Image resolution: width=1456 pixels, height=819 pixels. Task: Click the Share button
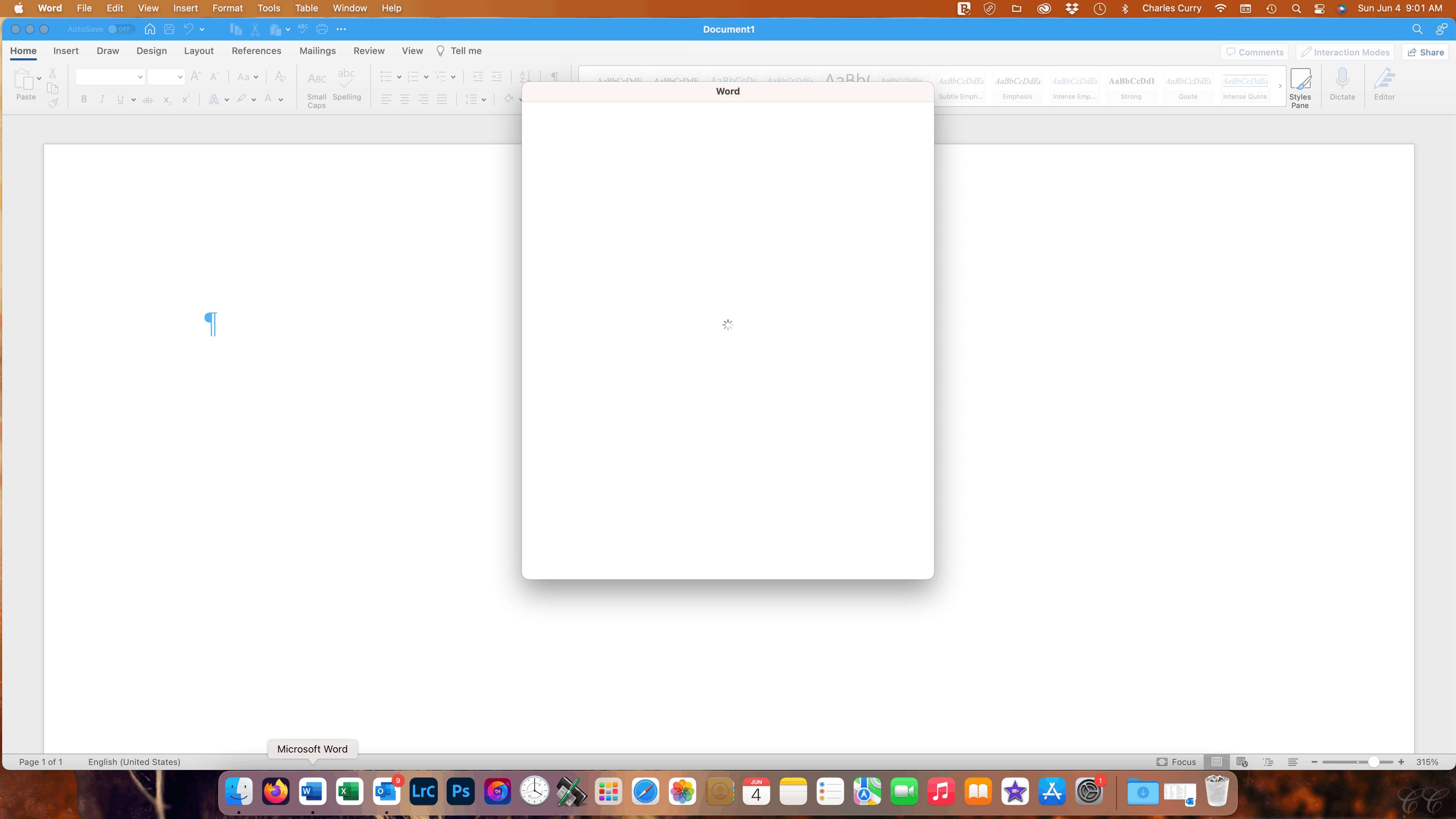pyautogui.click(x=1425, y=52)
